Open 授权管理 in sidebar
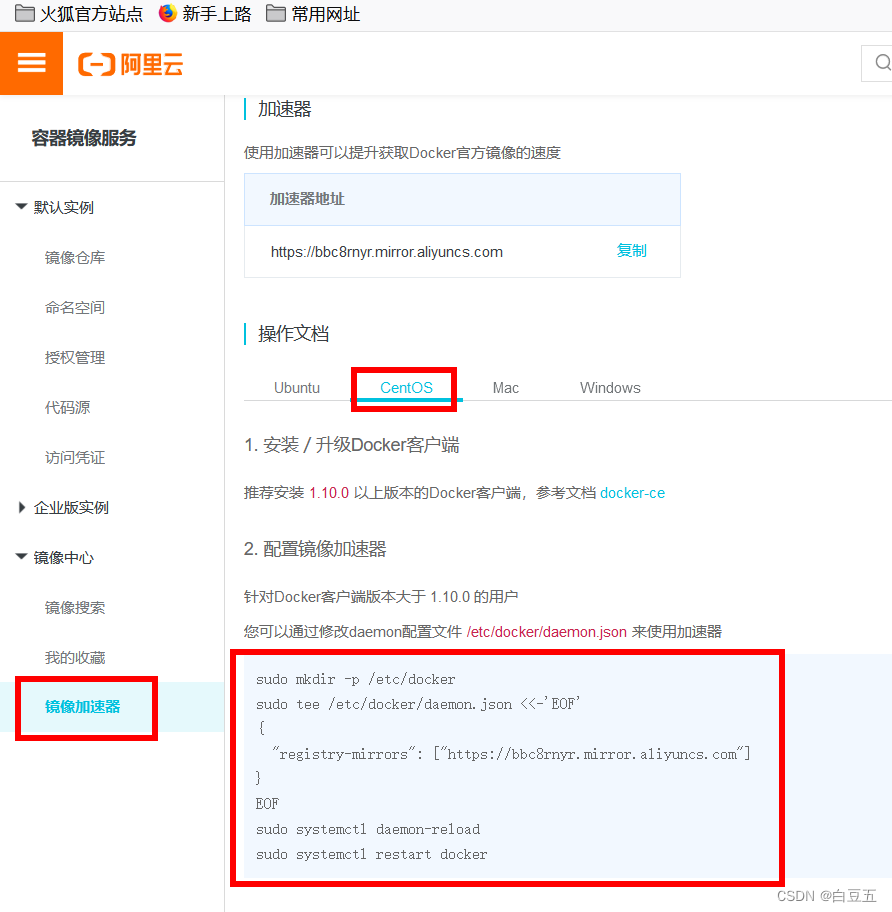 [75, 357]
